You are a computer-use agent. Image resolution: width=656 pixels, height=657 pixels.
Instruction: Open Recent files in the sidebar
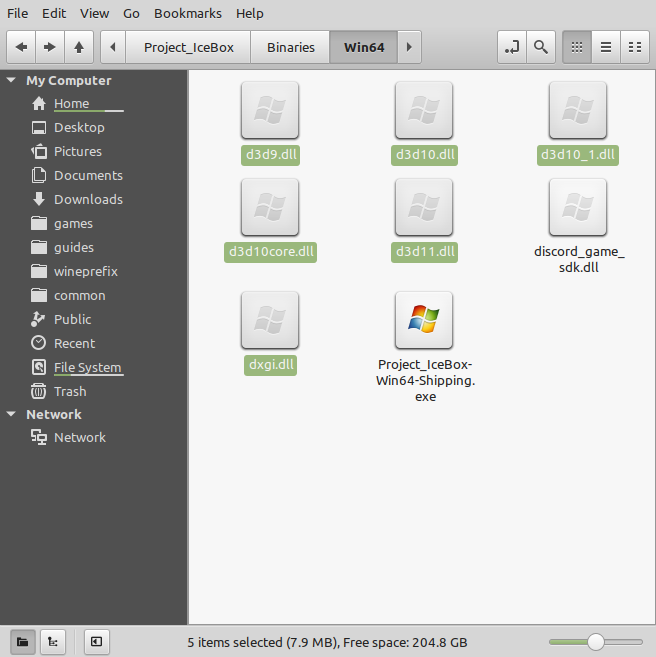[74, 344]
